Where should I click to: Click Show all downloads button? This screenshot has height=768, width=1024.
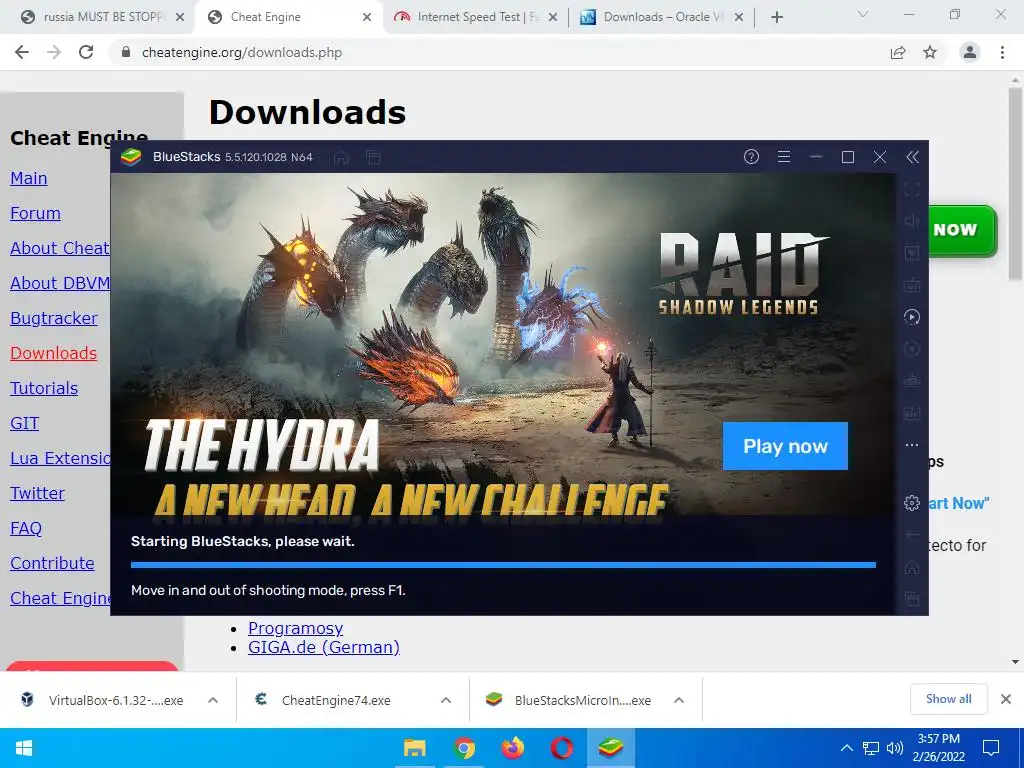(948, 699)
